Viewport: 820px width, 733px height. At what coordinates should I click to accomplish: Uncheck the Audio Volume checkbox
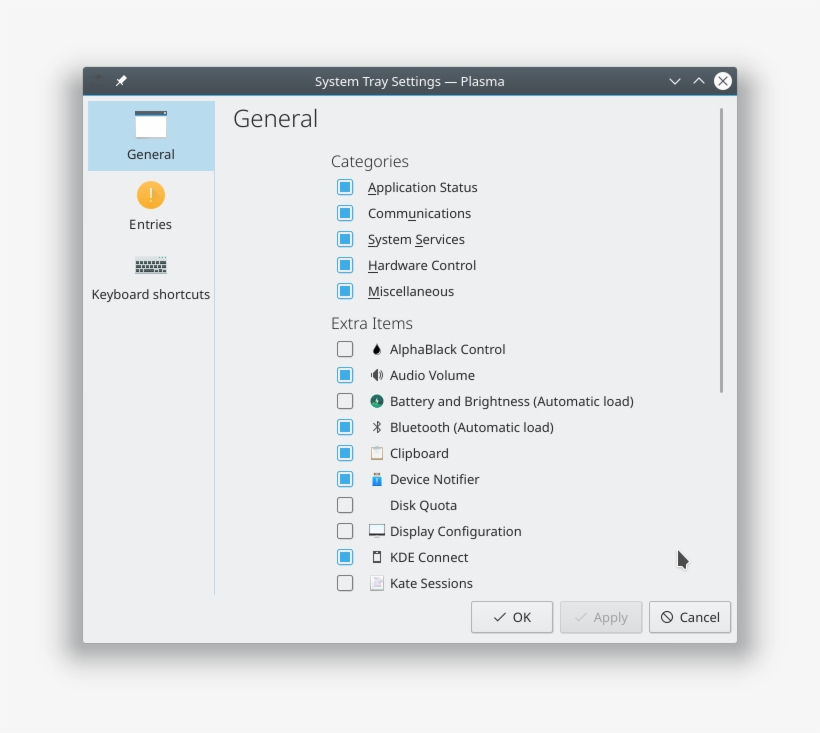point(345,375)
